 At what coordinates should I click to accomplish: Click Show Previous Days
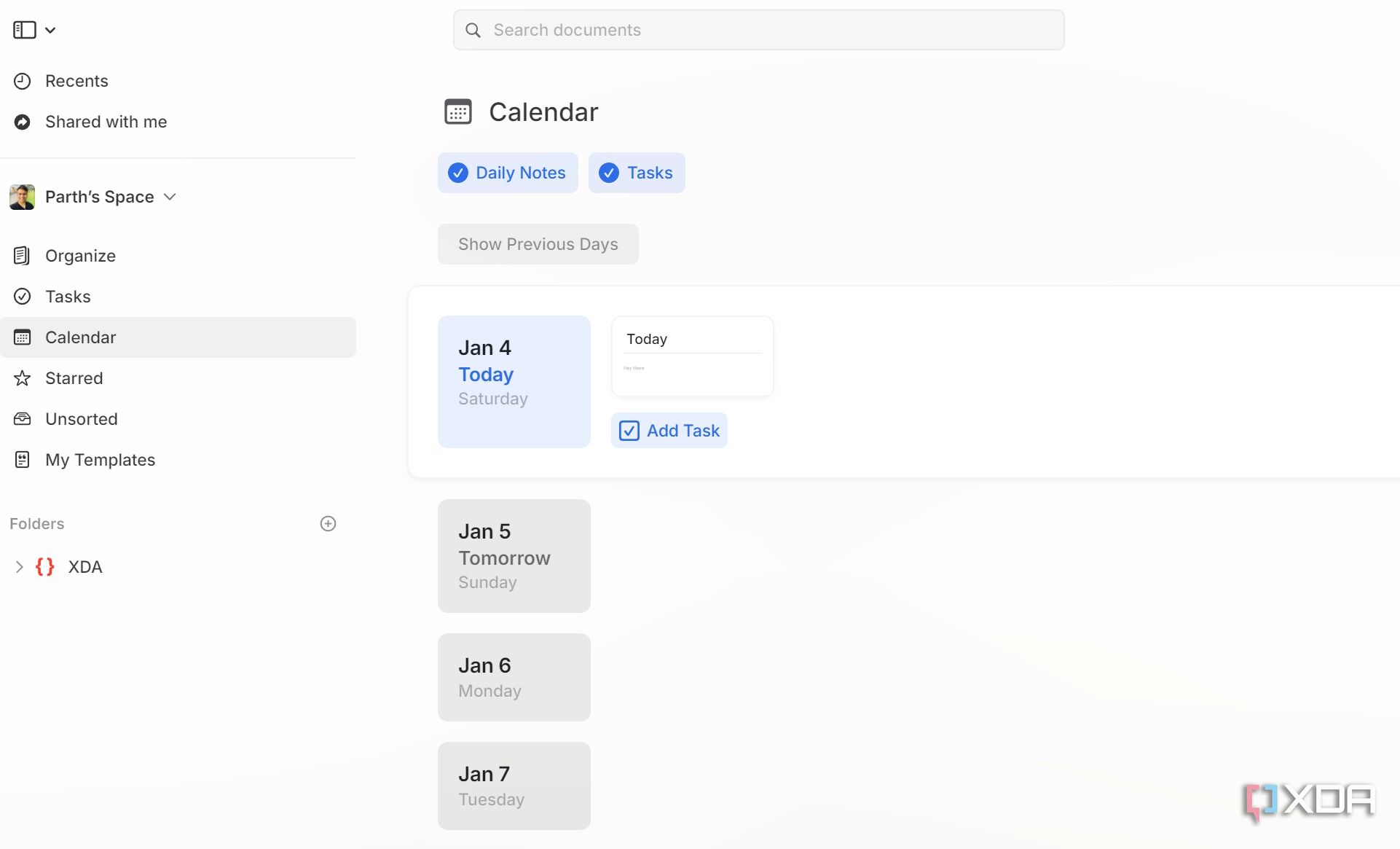click(x=538, y=244)
